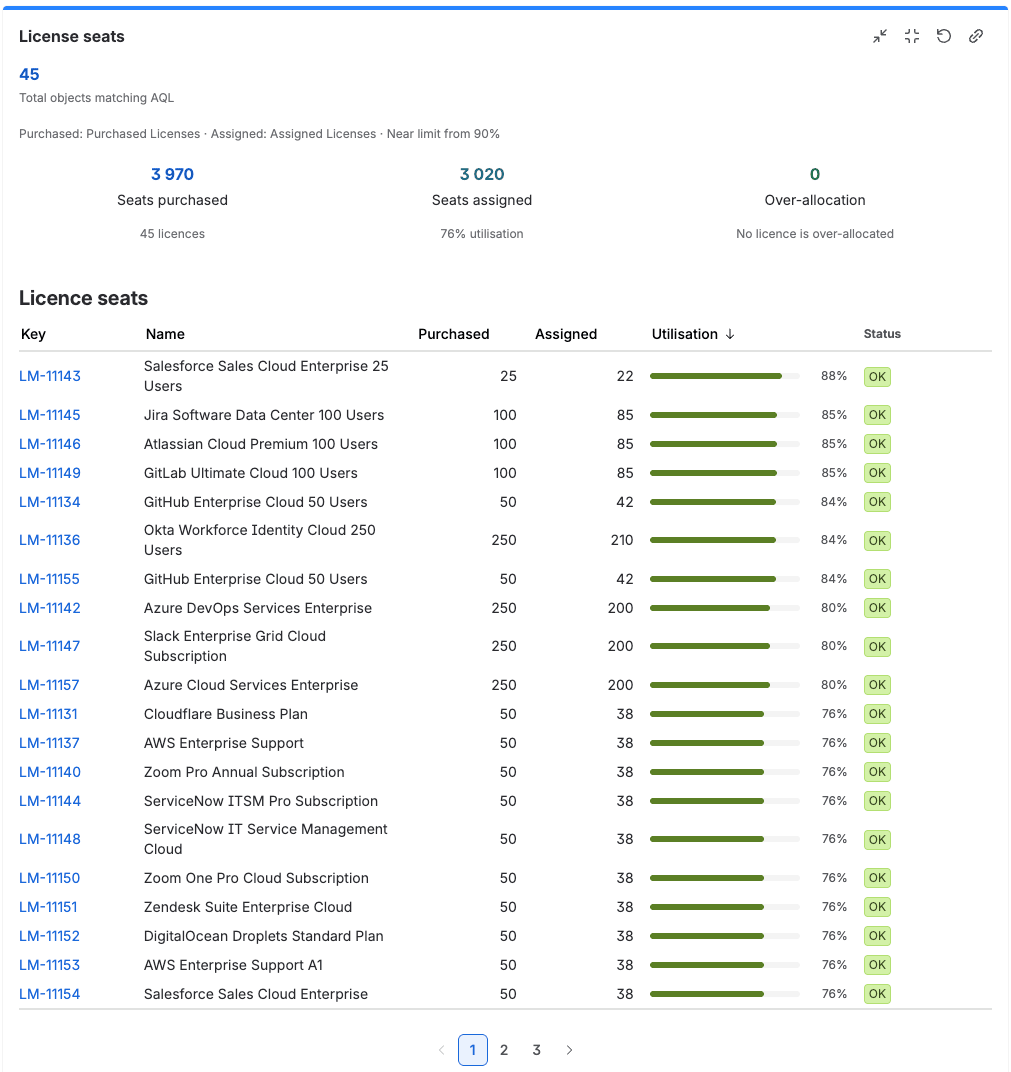1011x1072 pixels.
Task: Go to previous page arrow
Action: click(442, 1050)
